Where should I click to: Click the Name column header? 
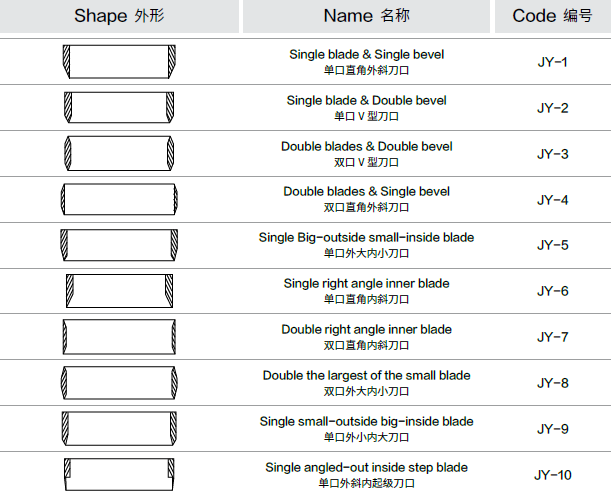coord(366,16)
